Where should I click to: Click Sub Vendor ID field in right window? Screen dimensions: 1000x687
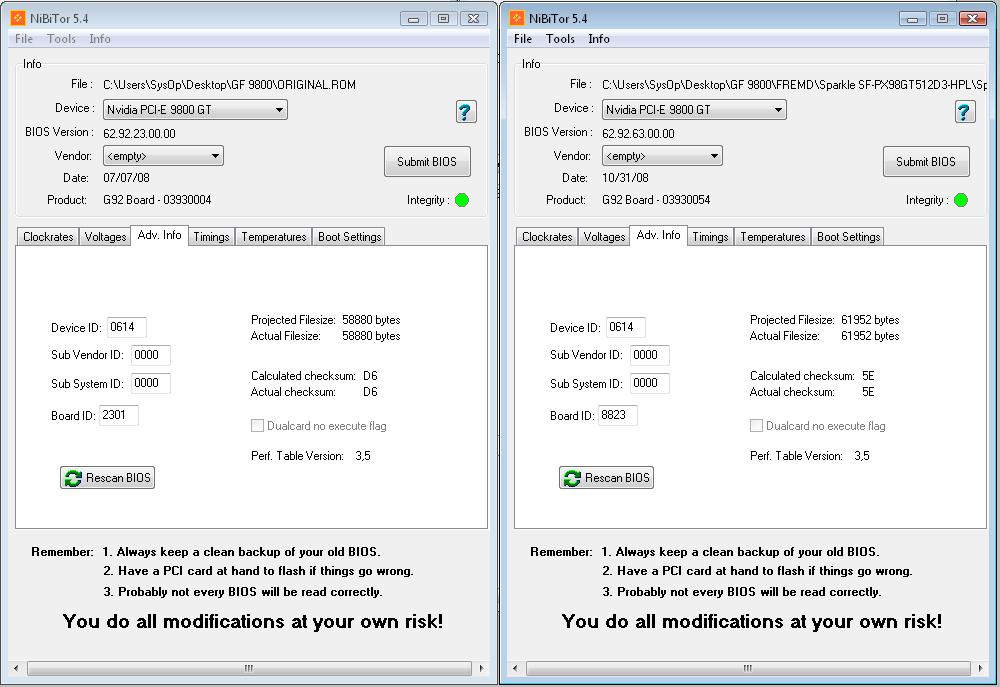650,355
